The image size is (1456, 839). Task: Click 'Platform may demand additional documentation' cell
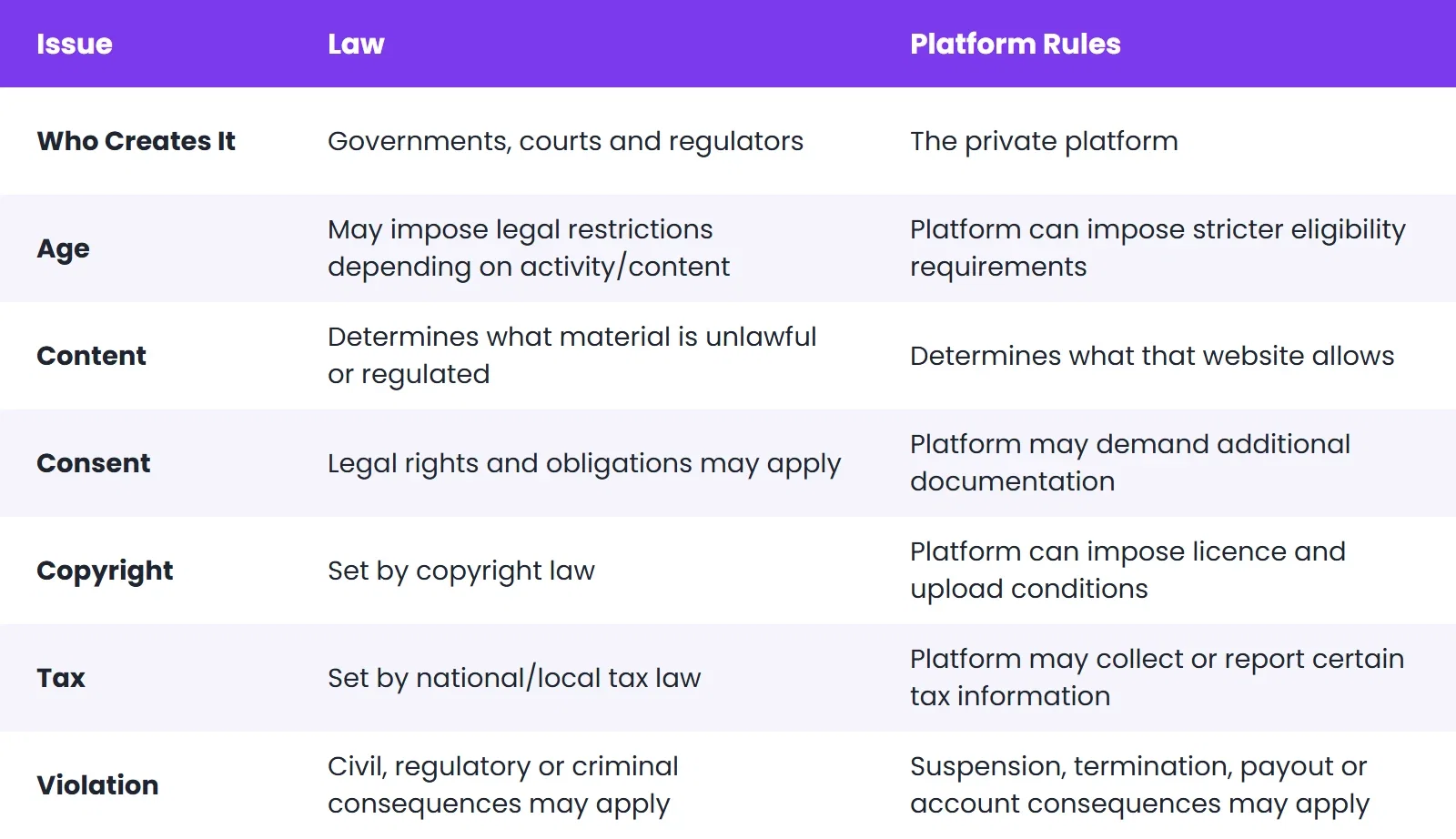1130,462
